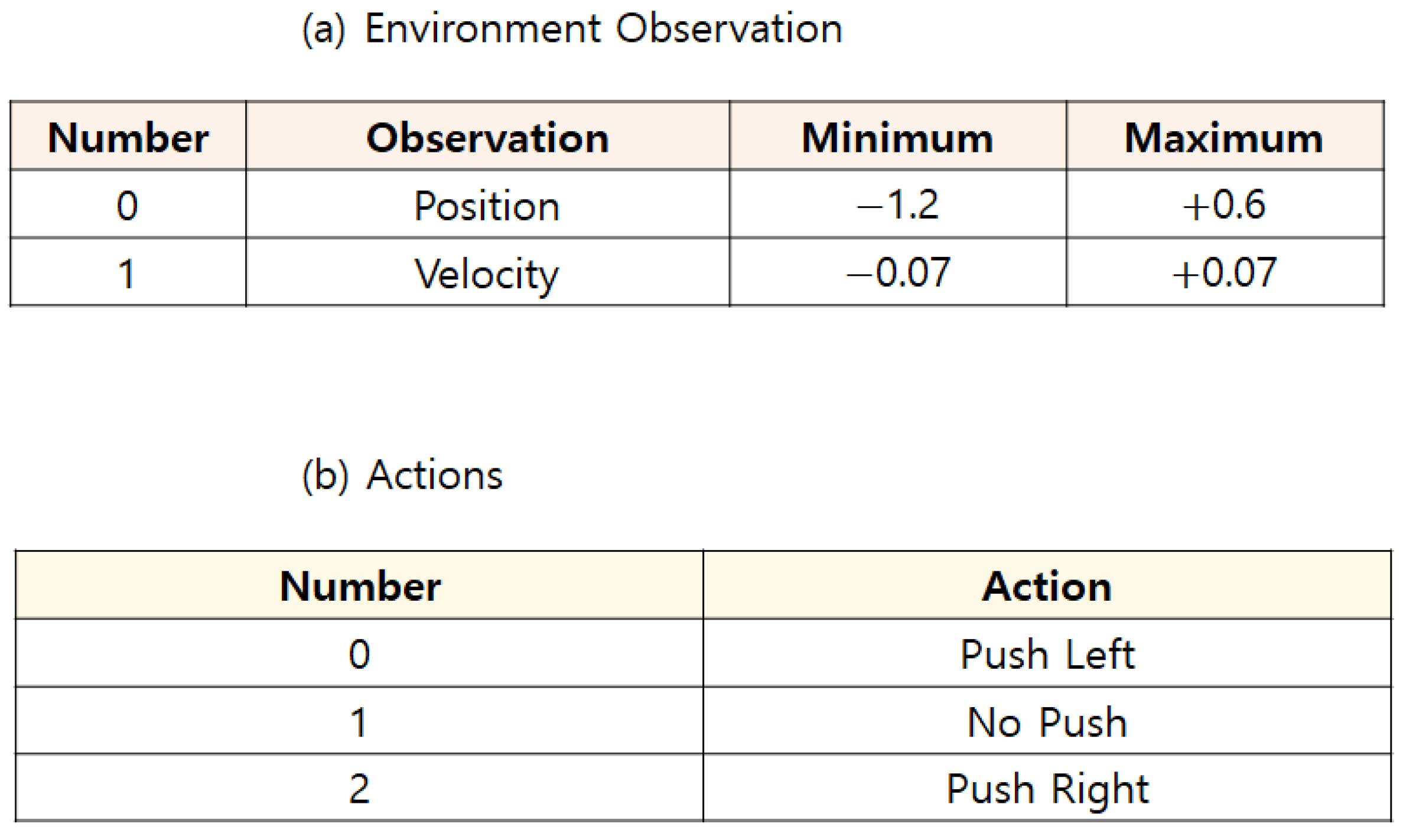The width and height of the screenshot is (1403, 840).
Task: Select the Push Right cell
Action: tap(1047, 789)
